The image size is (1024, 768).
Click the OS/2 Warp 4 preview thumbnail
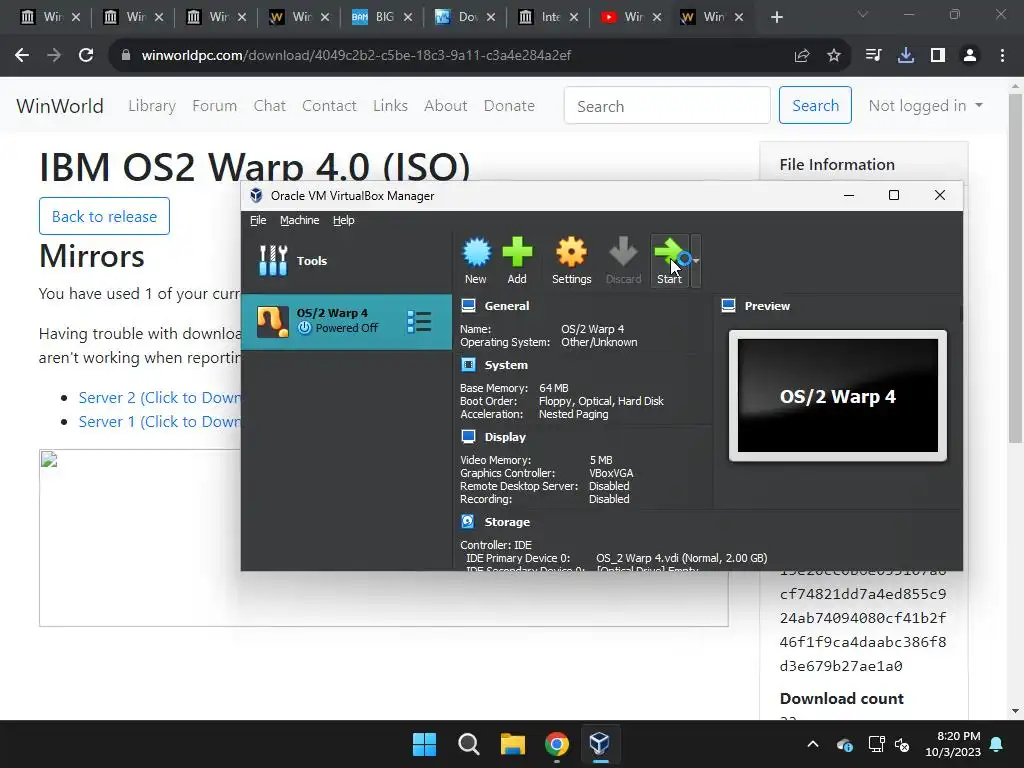838,396
